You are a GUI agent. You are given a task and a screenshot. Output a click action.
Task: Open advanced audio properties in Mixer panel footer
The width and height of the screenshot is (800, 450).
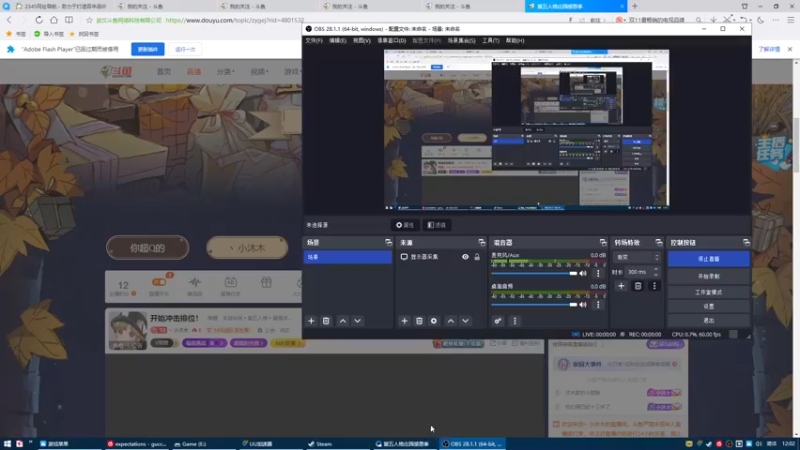click(x=498, y=321)
